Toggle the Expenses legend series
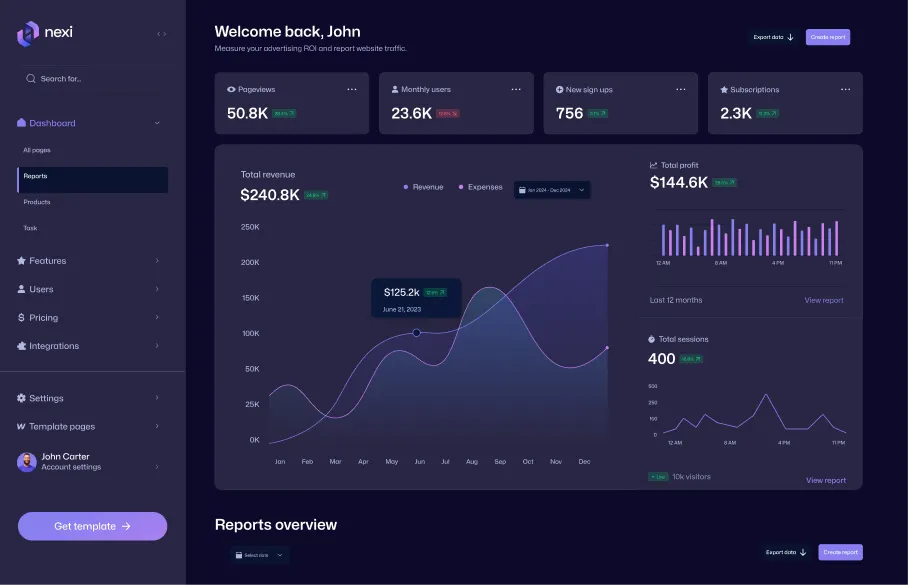The image size is (908, 585). pyautogui.click(x=480, y=187)
